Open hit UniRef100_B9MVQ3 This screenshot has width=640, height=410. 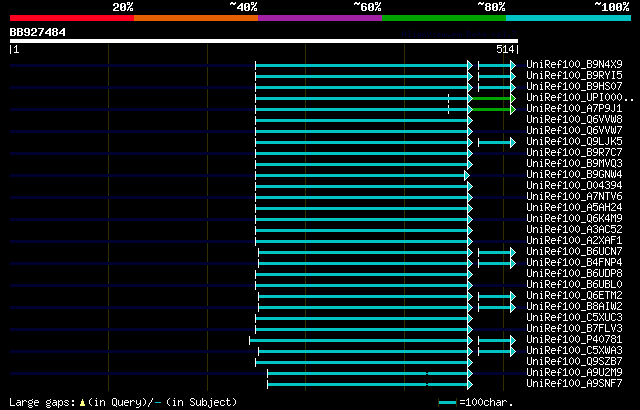[x=574, y=164]
